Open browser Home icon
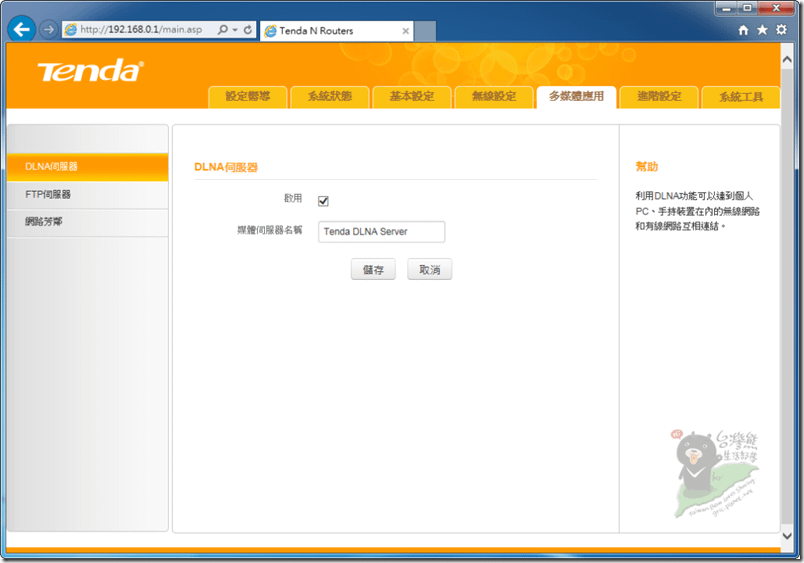This screenshot has width=804, height=563. tap(743, 30)
